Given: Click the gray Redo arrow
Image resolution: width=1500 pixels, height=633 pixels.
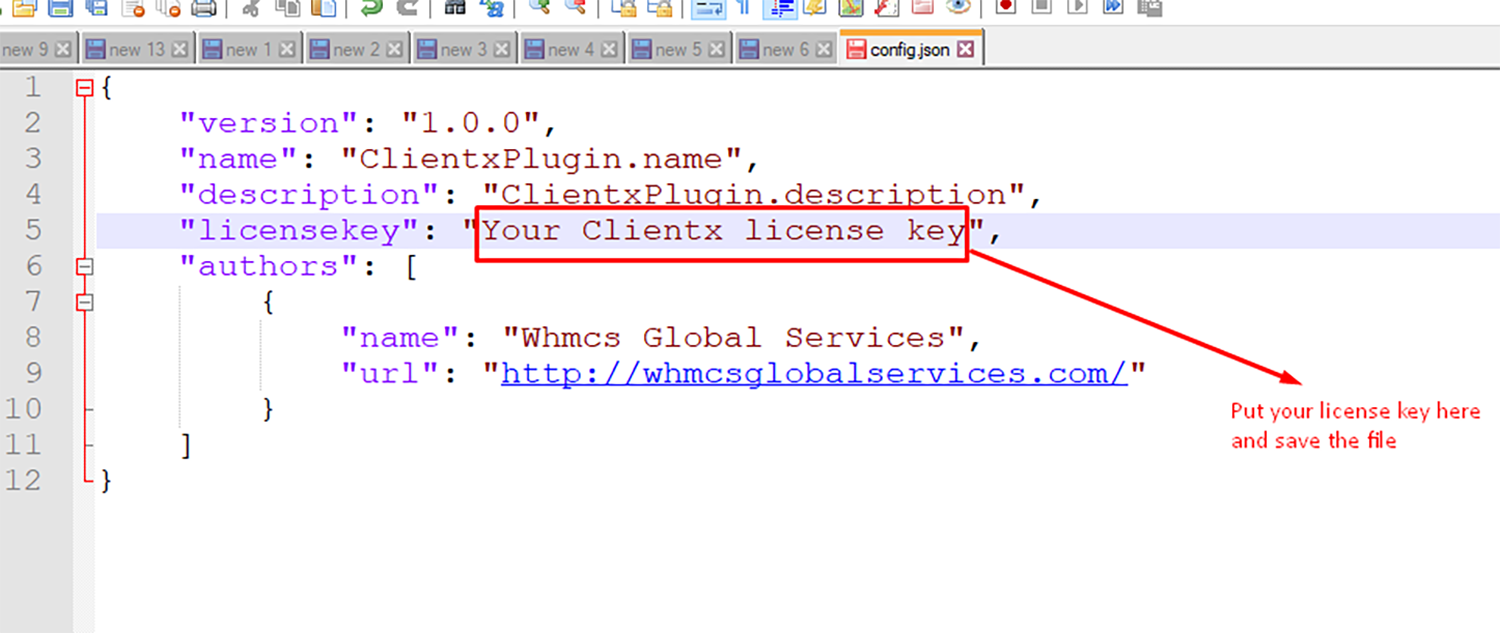Looking at the screenshot, I should click(x=407, y=8).
